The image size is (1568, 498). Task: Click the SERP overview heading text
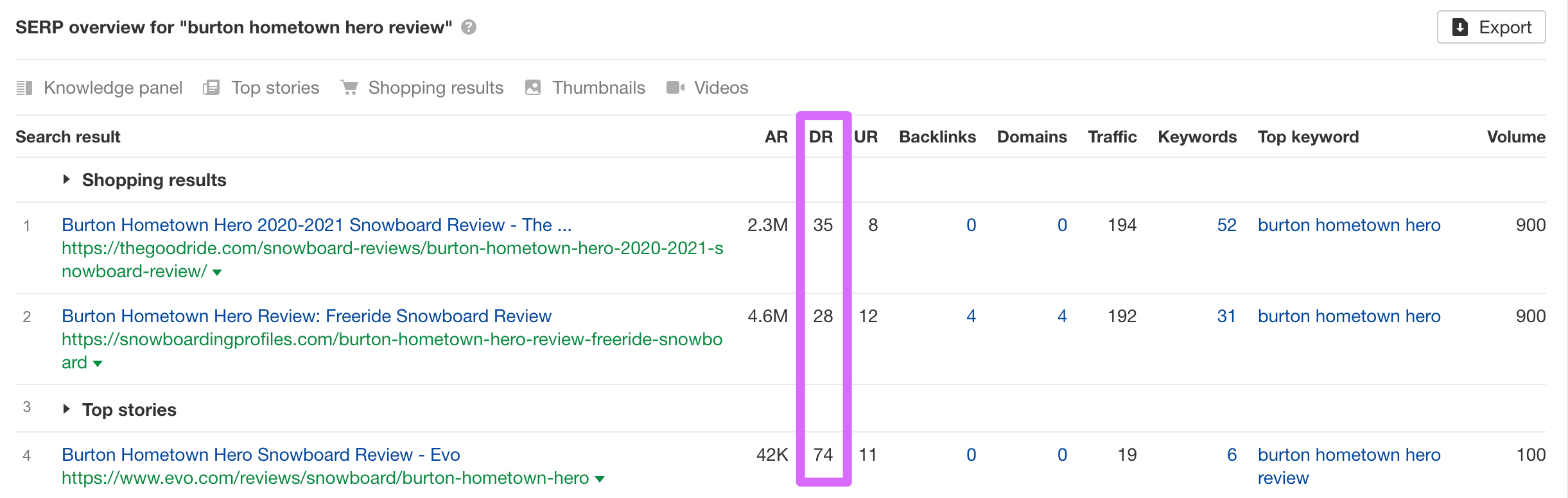click(x=234, y=27)
